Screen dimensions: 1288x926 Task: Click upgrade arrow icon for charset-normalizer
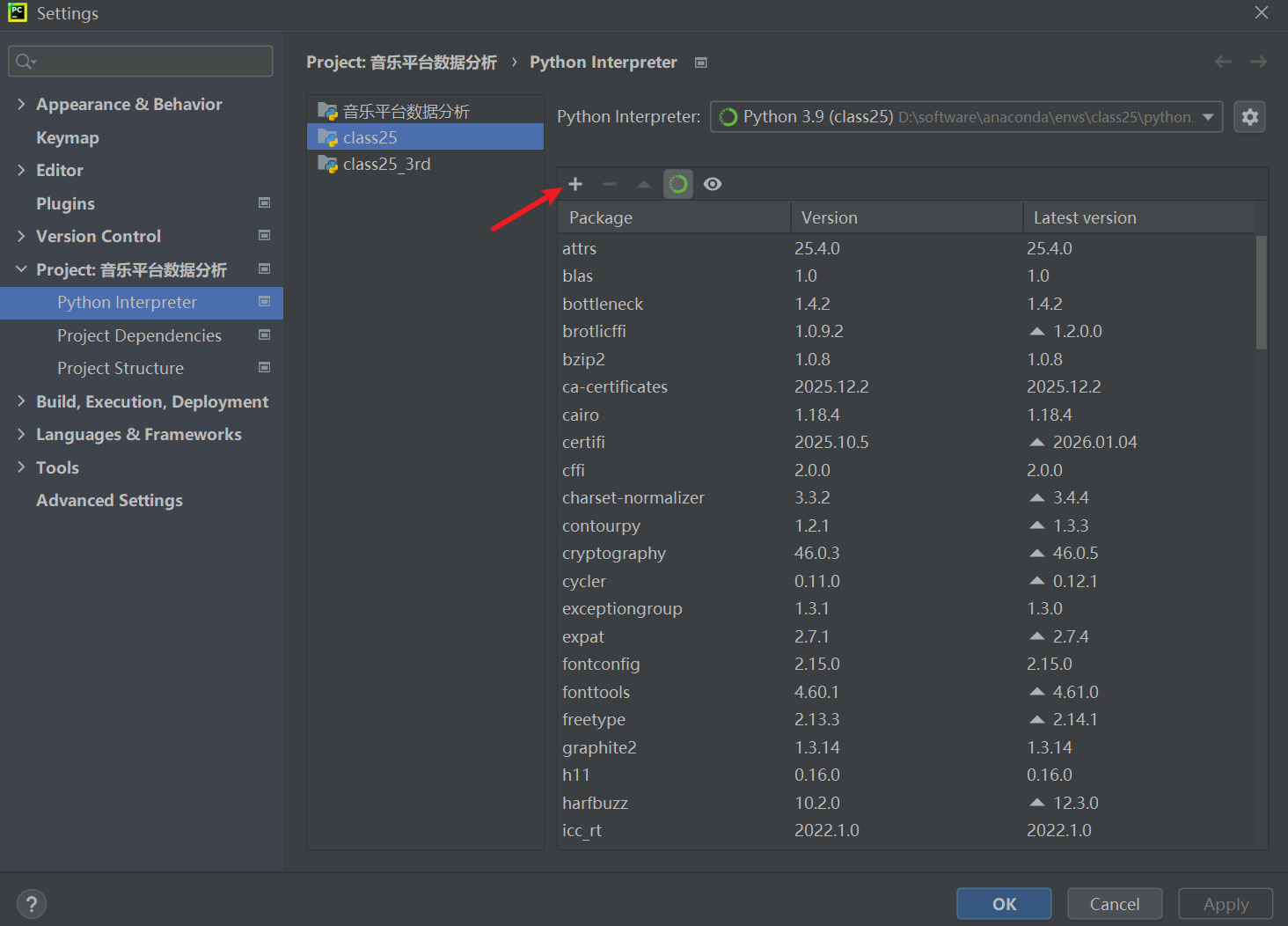[1037, 497]
